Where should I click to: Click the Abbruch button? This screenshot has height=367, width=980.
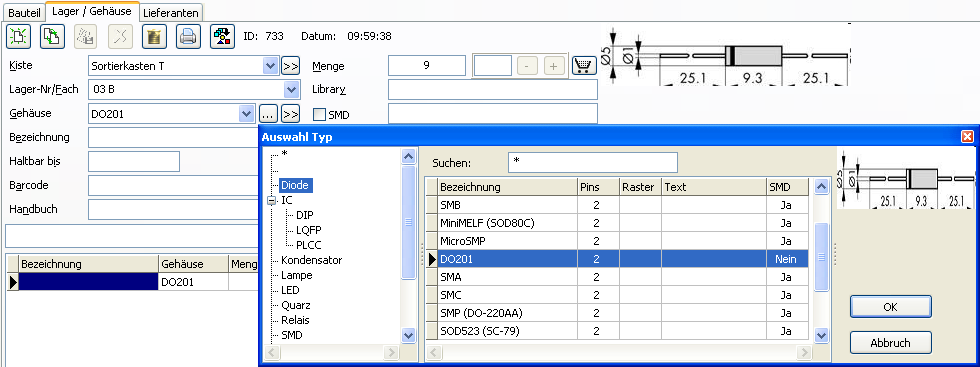891,343
